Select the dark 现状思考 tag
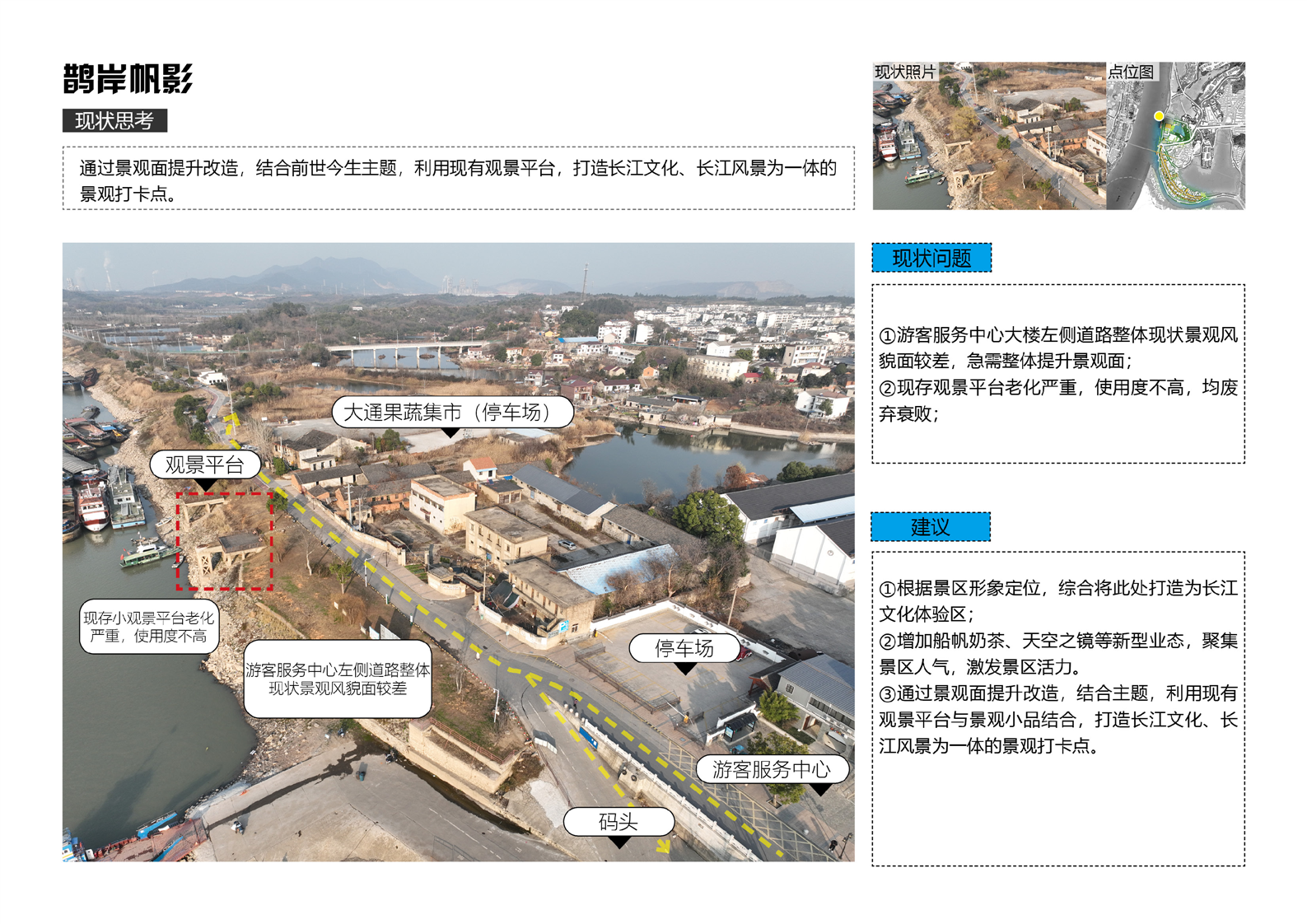Screen dimensions: 1307x924 [114, 121]
